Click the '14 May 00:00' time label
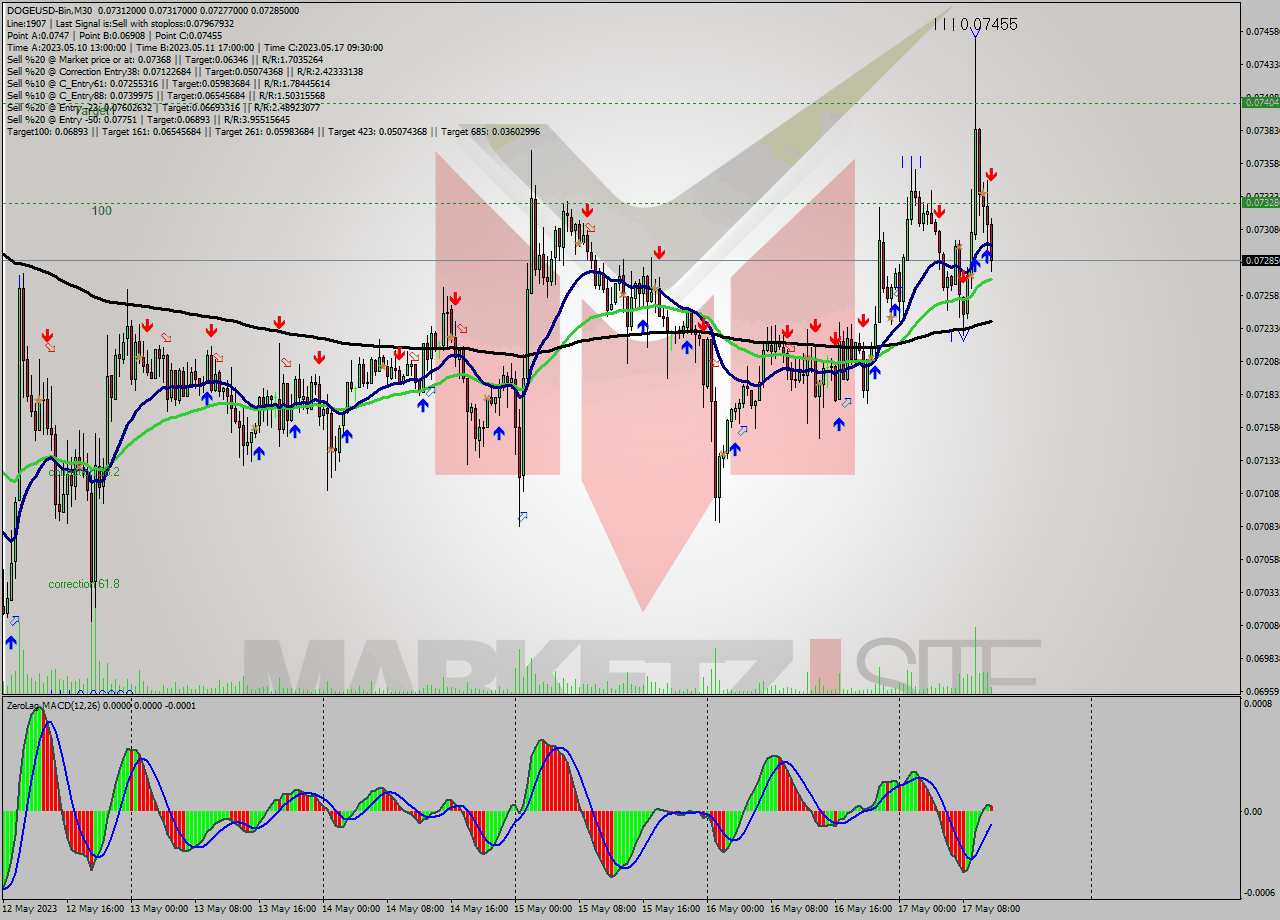The height and width of the screenshot is (920, 1280). tap(351, 909)
